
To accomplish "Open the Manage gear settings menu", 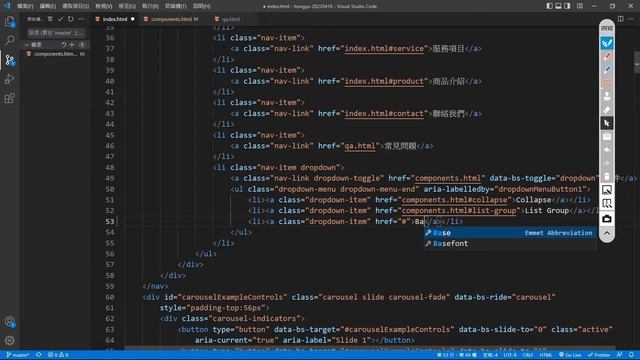I will click(9, 340).
